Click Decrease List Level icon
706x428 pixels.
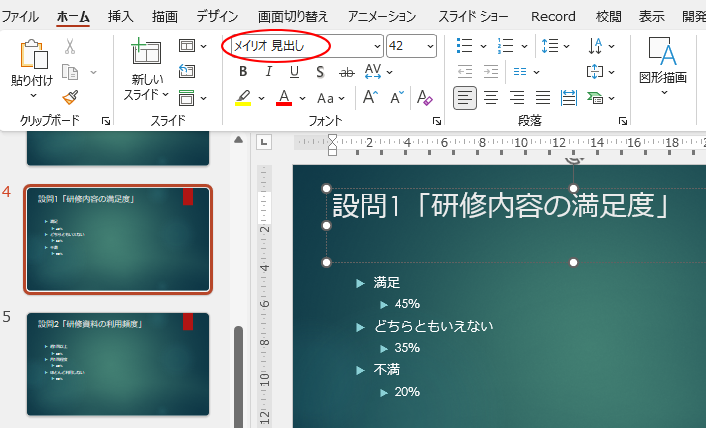[465, 72]
